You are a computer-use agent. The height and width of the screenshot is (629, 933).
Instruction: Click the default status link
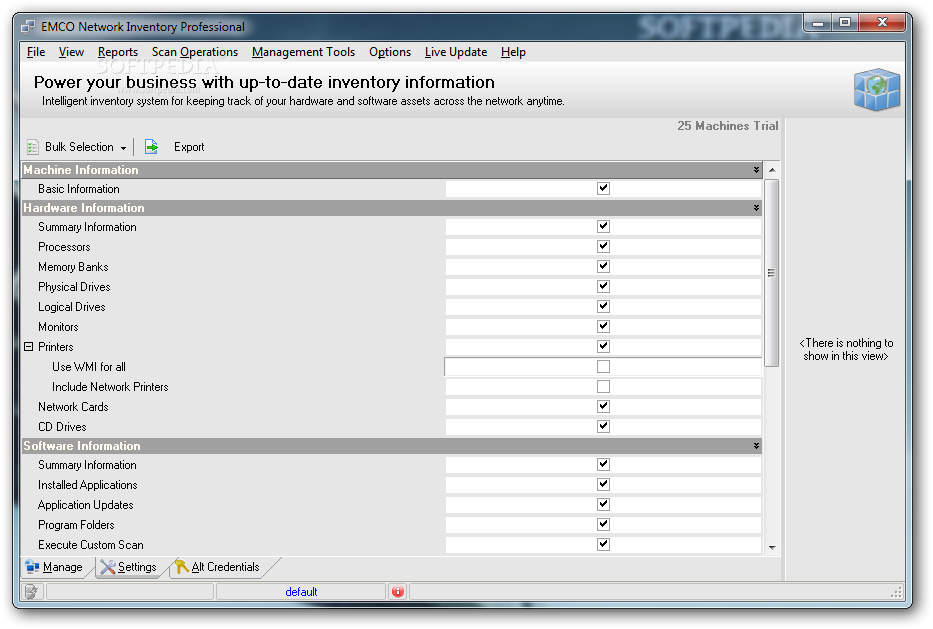[301, 592]
